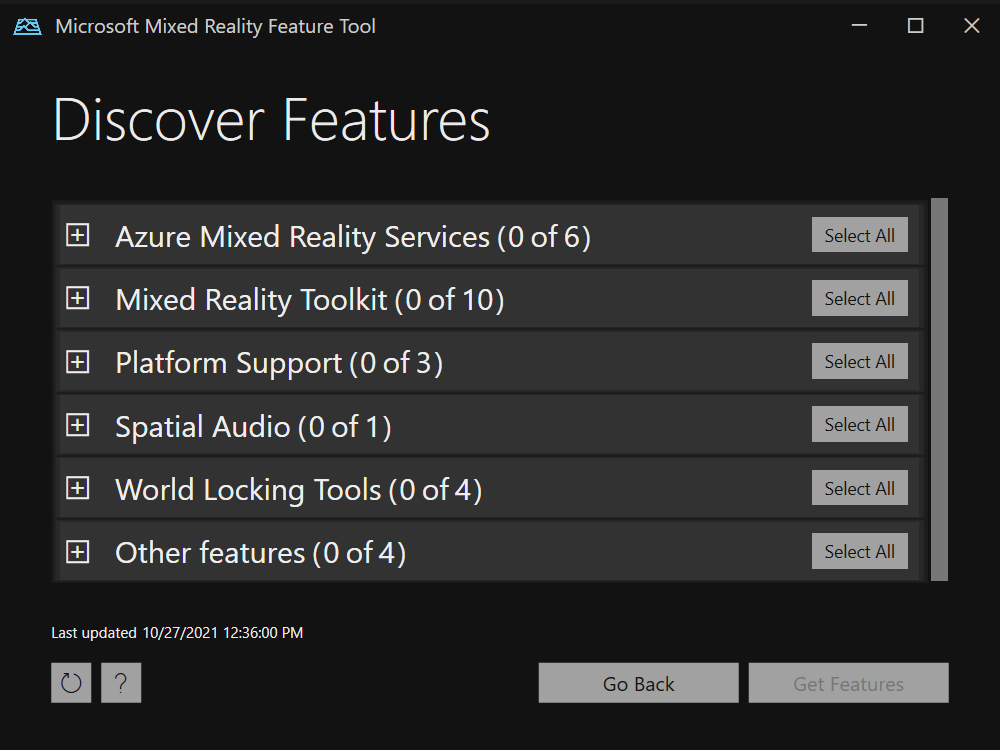1000x750 pixels.
Task: Go Back to the previous page
Action: coord(638,684)
